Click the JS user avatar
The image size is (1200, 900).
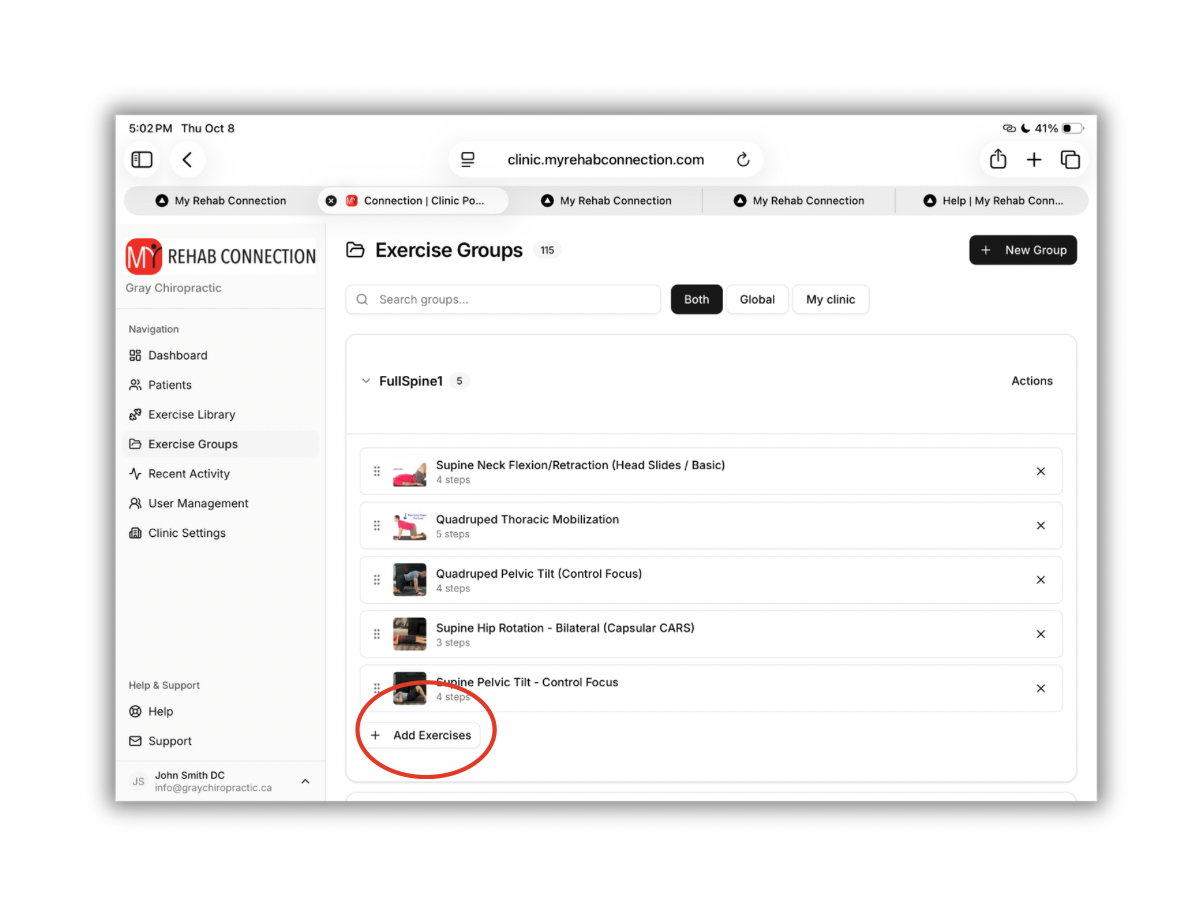click(x=138, y=781)
